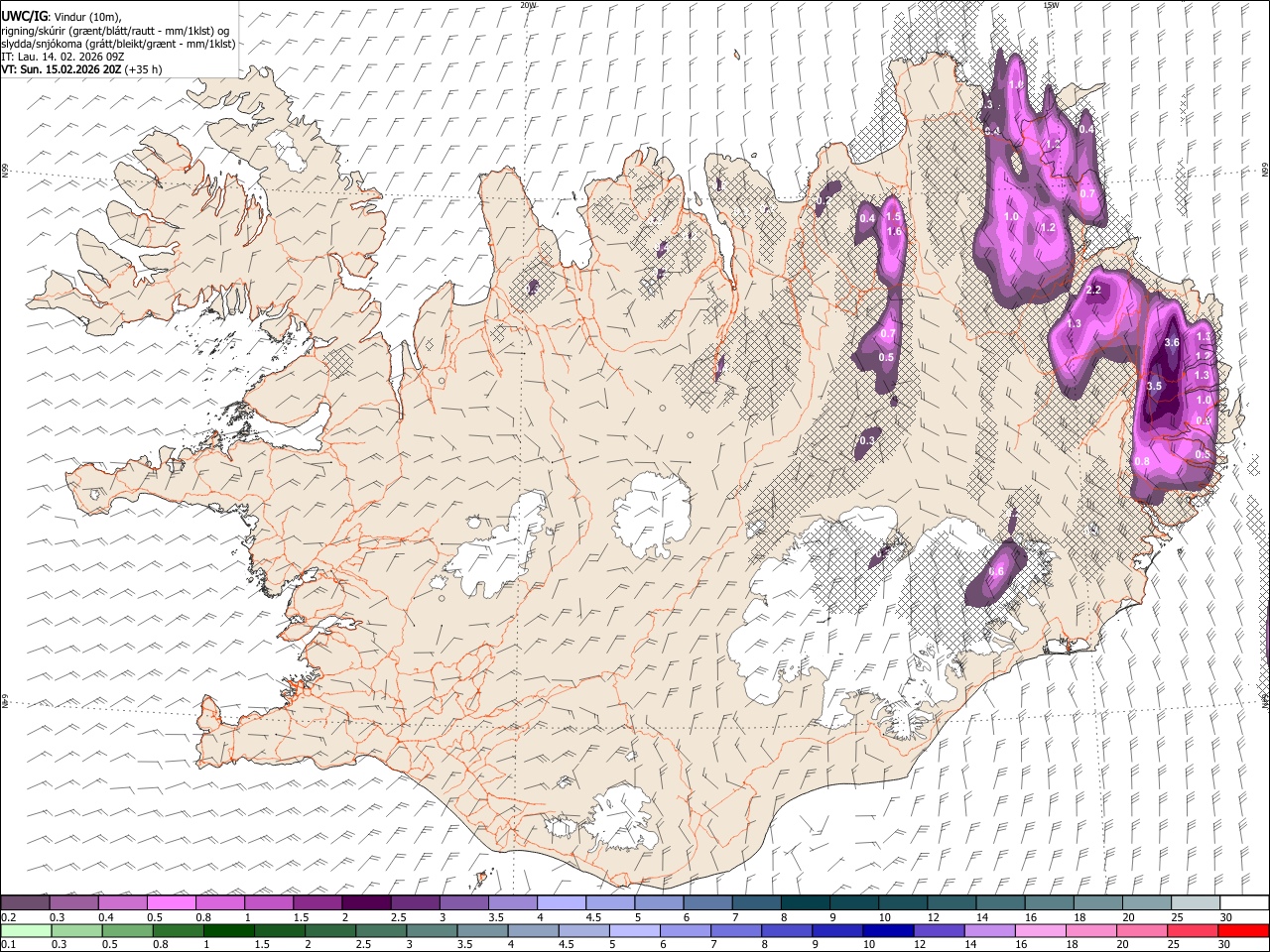Click the 'slydda/snjókoma (grátt/bleikt/grænt' legend line
Screen dimensions: 1270x952
tap(118, 44)
